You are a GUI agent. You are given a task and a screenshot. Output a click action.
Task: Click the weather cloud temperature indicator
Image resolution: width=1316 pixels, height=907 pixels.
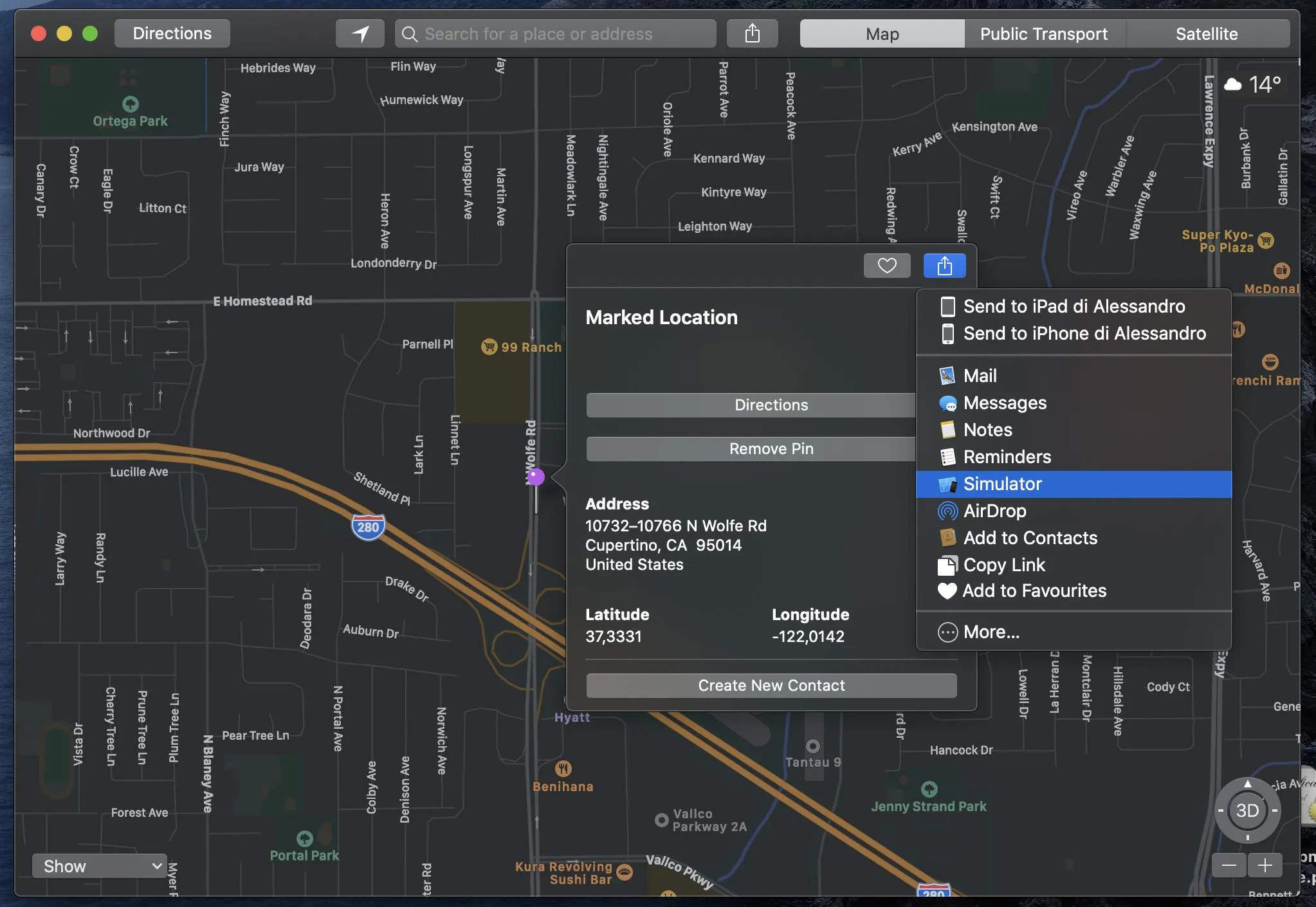(x=1252, y=84)
